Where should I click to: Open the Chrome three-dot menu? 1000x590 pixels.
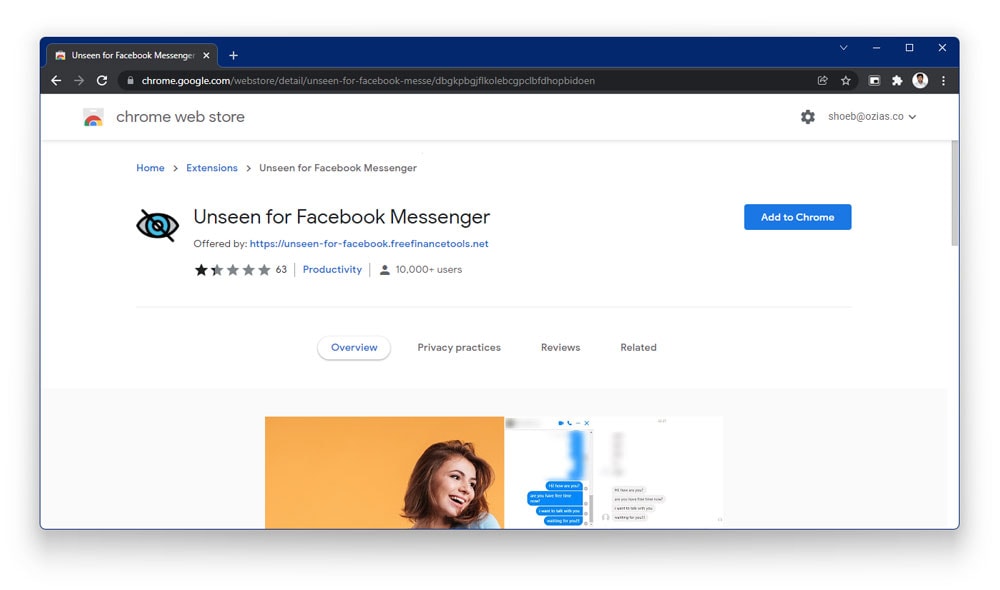pos(943,80)
